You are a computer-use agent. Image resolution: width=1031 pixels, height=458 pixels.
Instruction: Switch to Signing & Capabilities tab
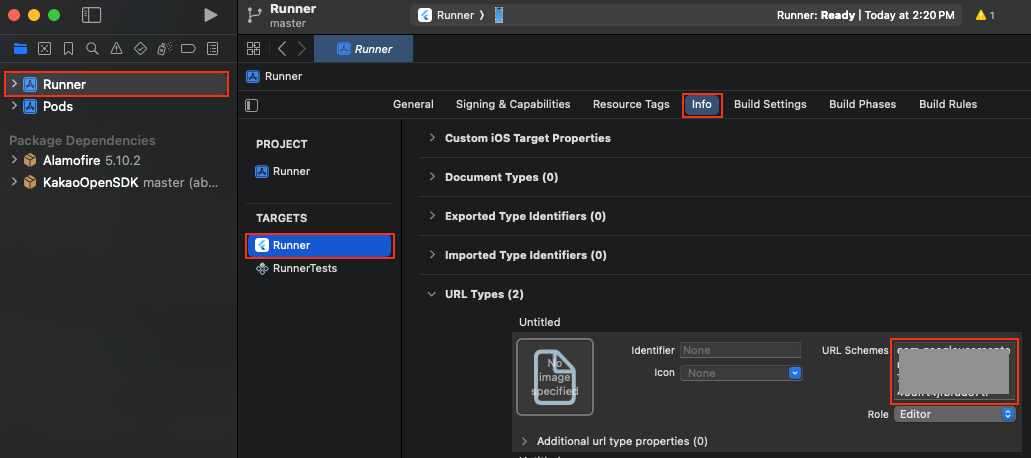tap(513, 104)
